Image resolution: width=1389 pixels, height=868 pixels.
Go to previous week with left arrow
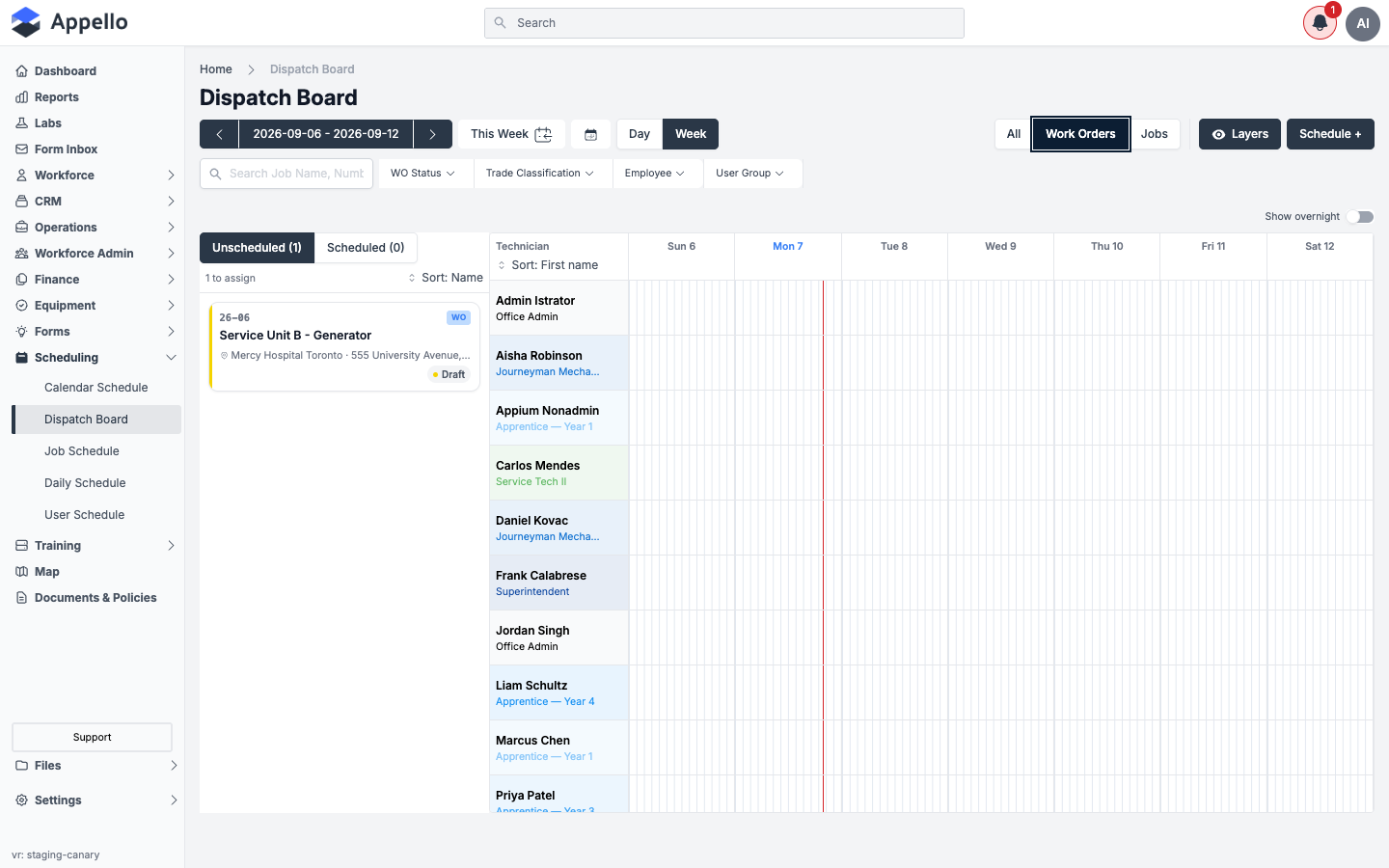point(219,134)
